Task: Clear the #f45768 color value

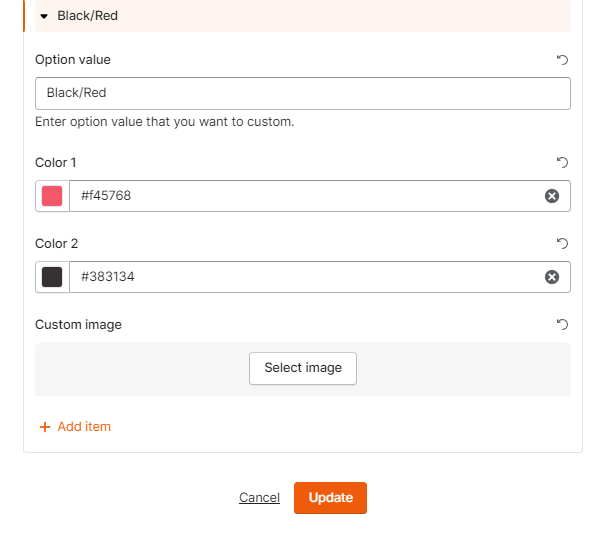Action: point(552,196)
